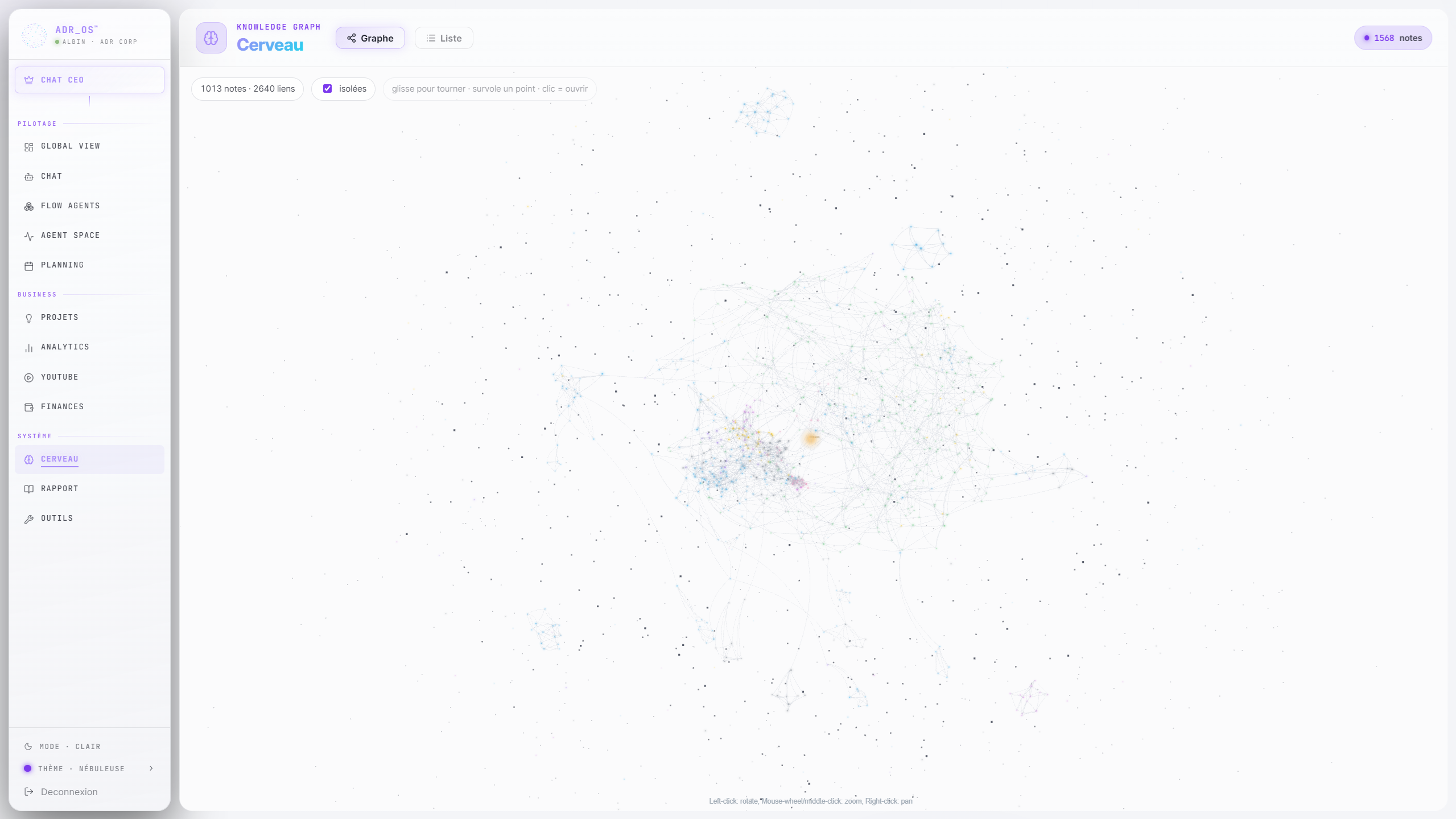Go to Flow Agents page
Screen dimensions: 1456x819
(89, 206)
